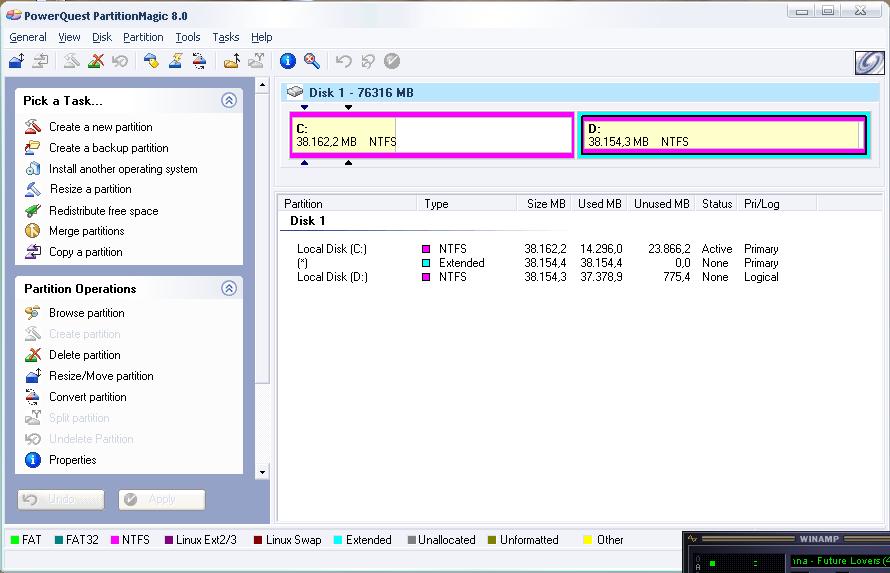
Task: Select Delete partition operation
Action: click(85, 355)
